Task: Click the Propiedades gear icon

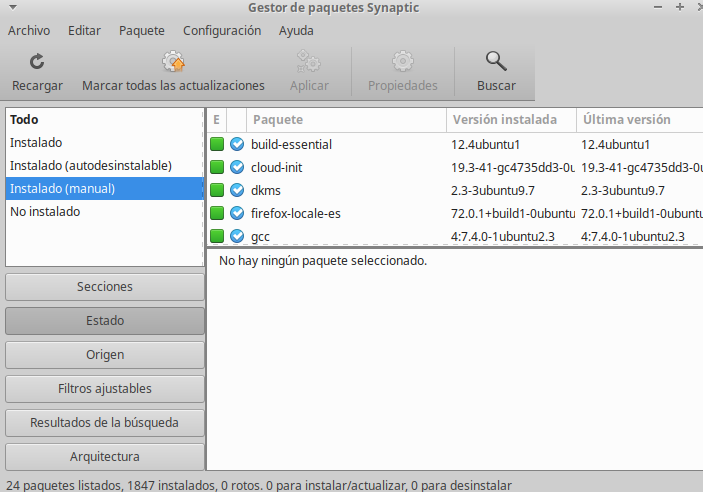Action: click(403, 61)
